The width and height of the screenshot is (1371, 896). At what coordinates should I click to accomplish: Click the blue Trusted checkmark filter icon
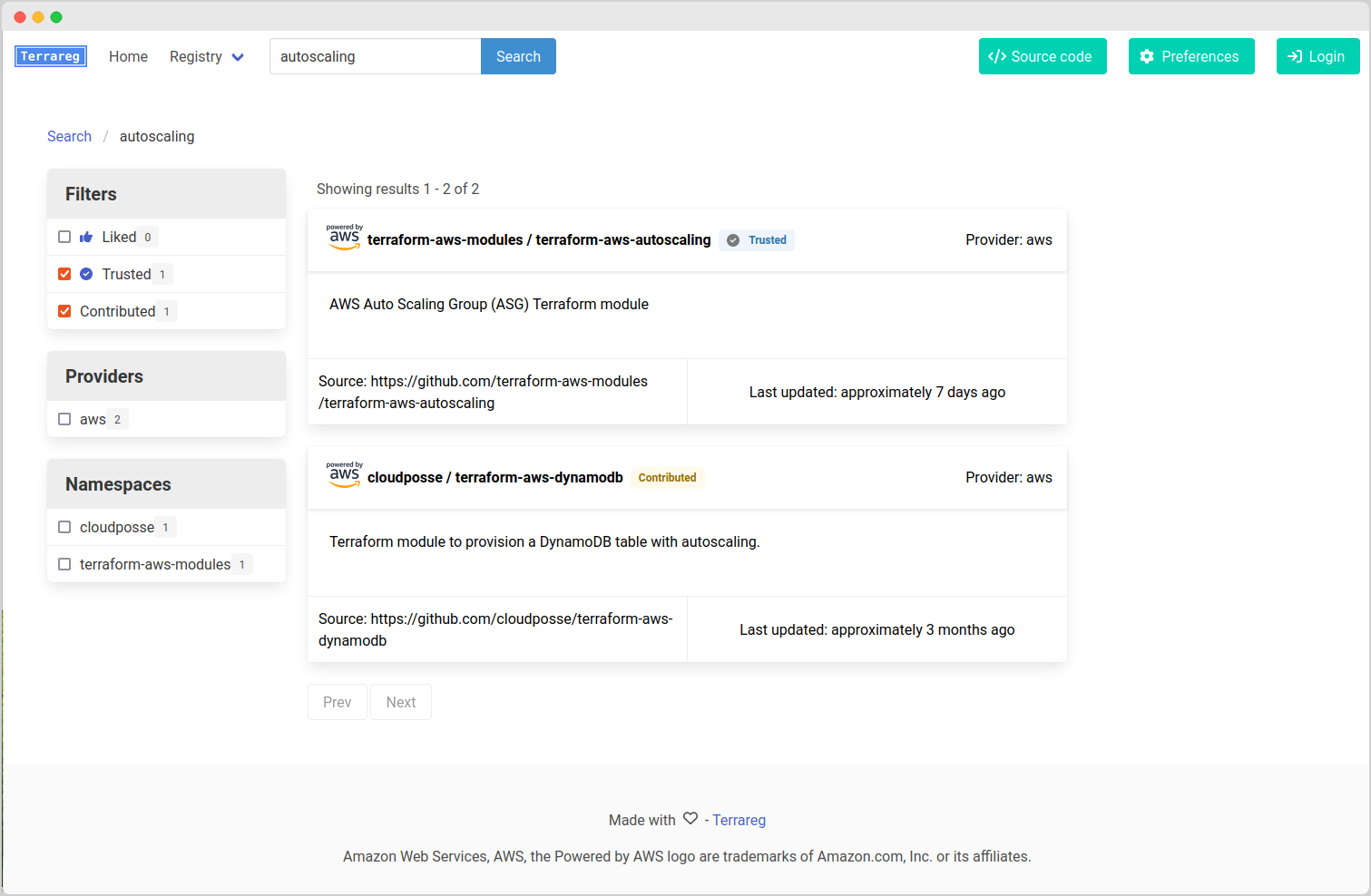click(86, 274)
